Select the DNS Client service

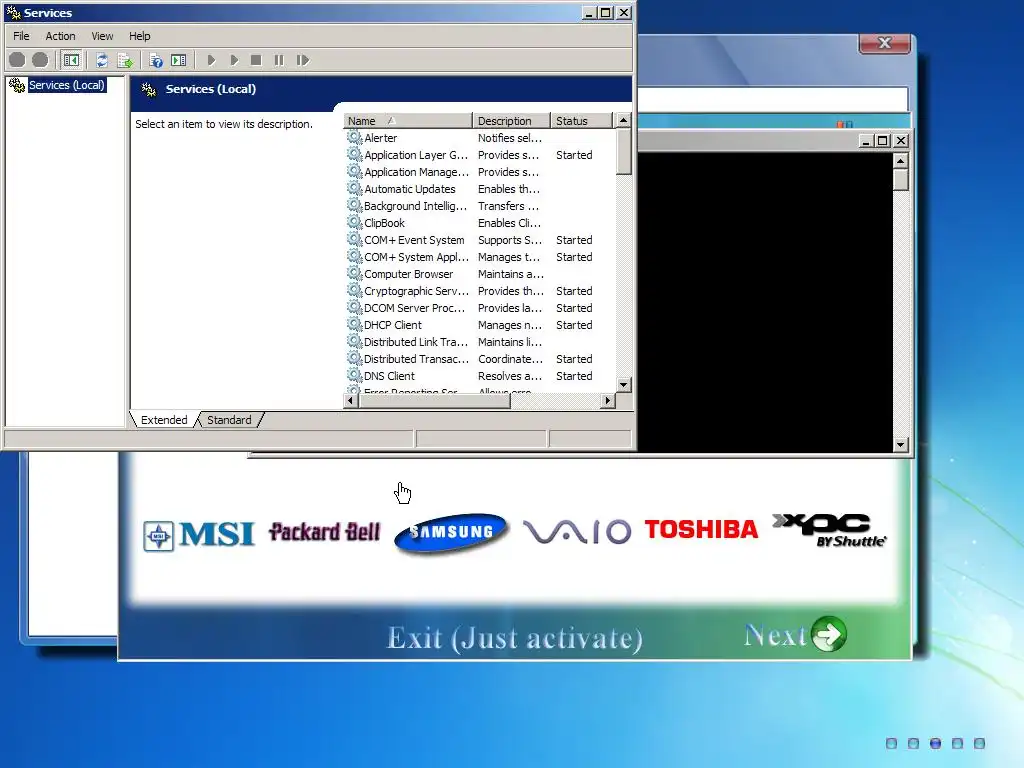[x=480, y=376]
